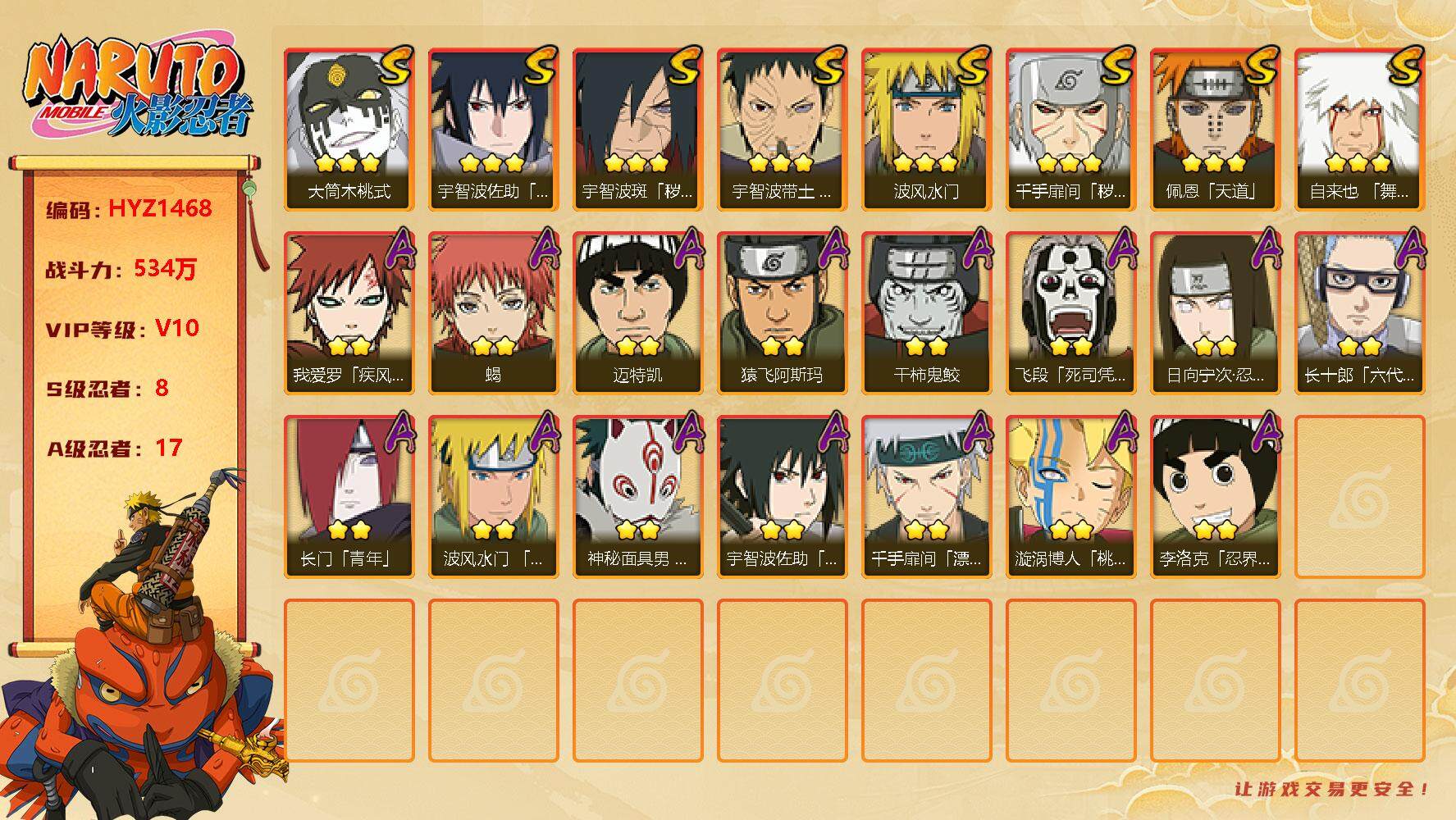Click the A rank badge on 我爱罗 card

tap(397, 249)
